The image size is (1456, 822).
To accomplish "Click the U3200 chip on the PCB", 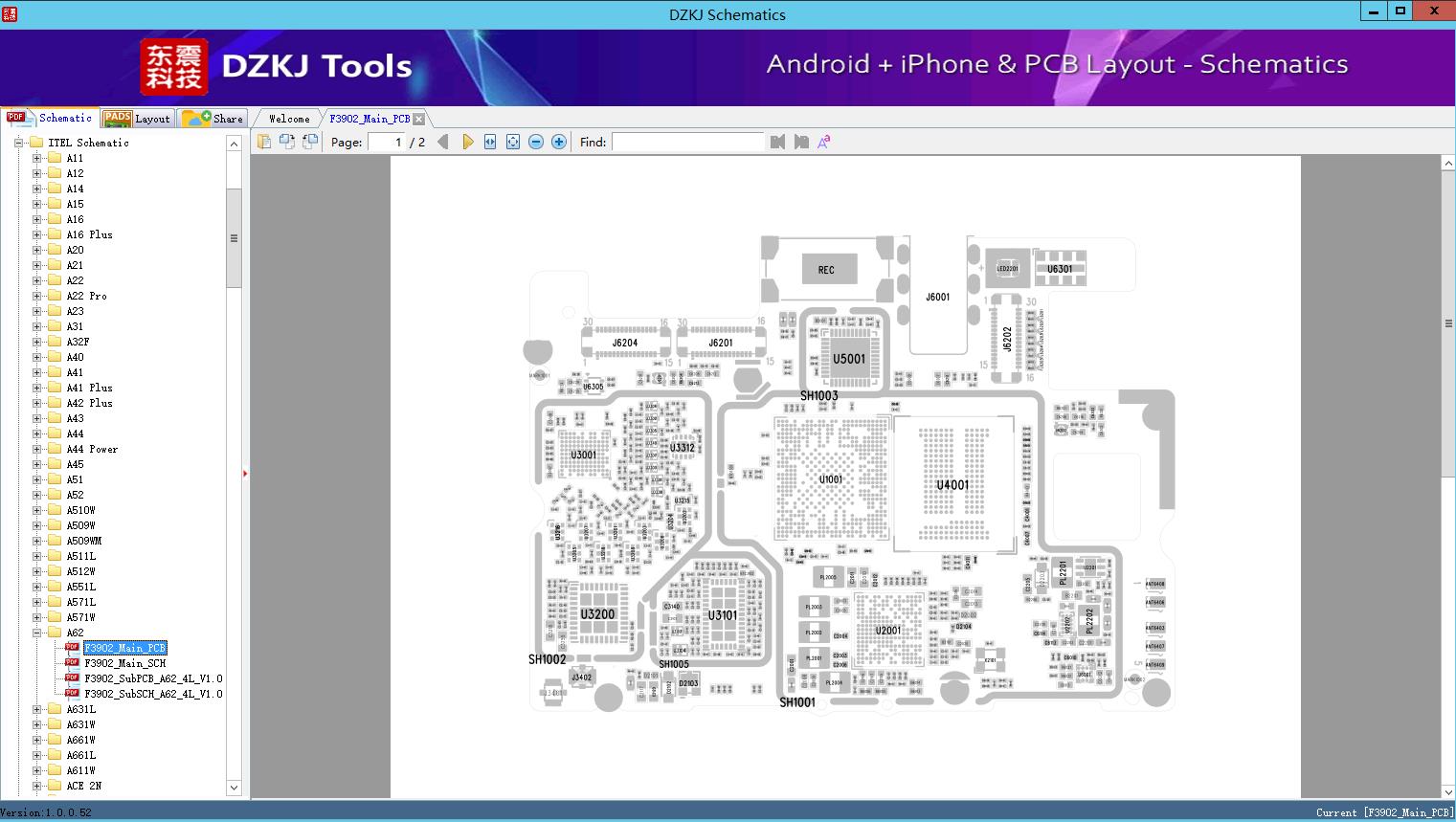I will click(597, 614).
